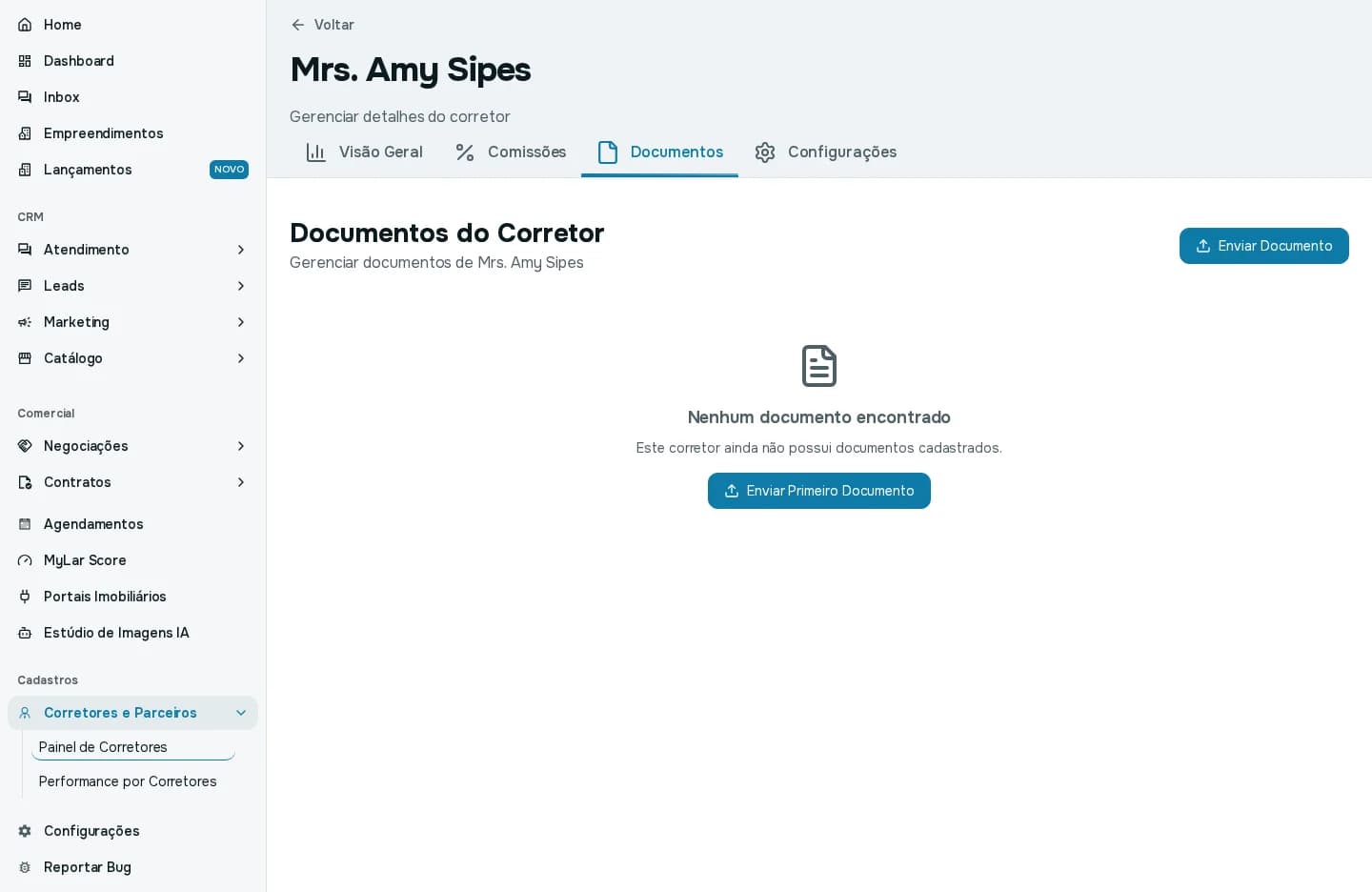1372x892 pixels.
Task: Click the Dashboard label in sidebar
Action: coord(79,61)
